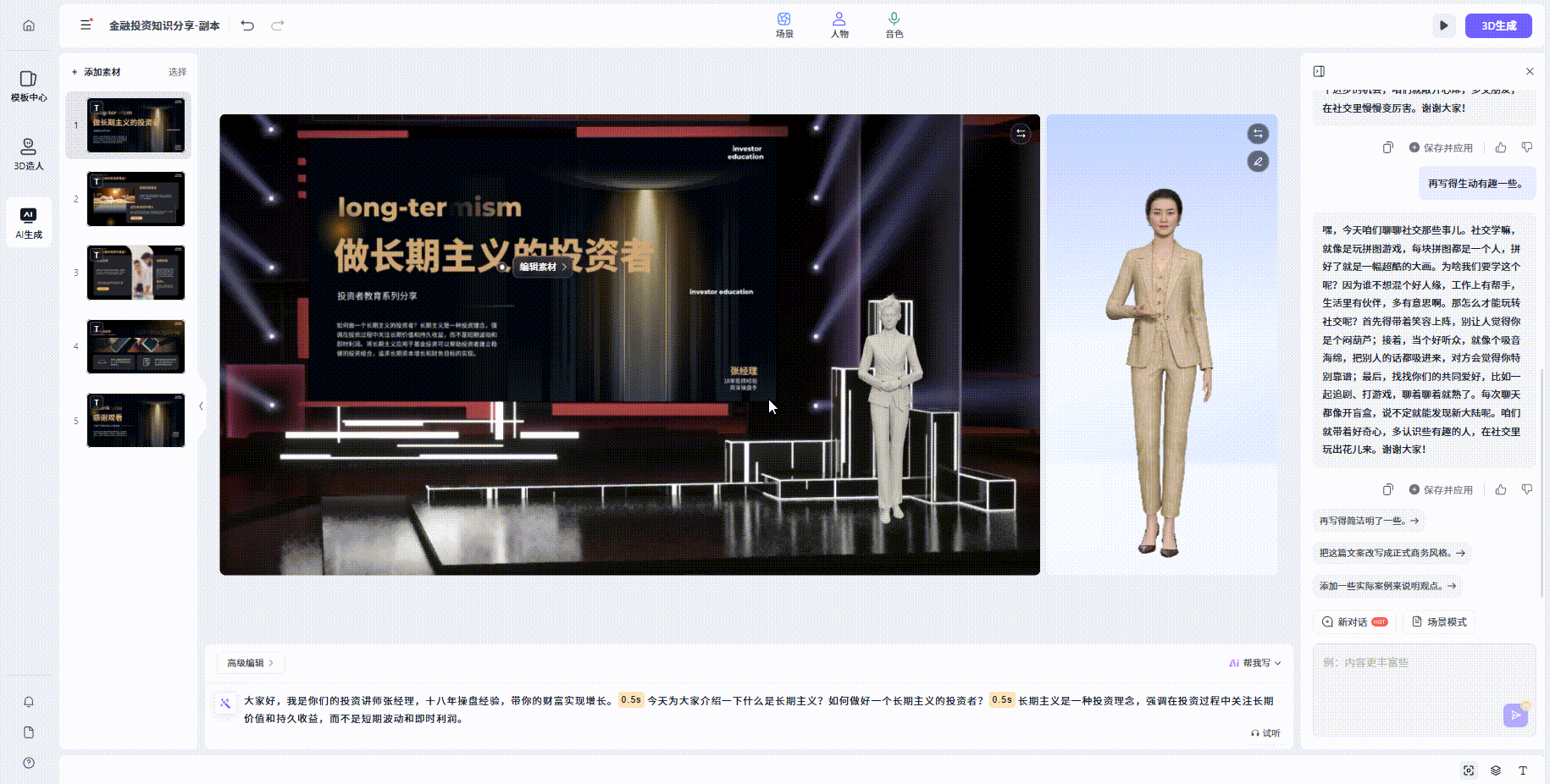
Task: Undo the last action
Action: [x=247, y=25]
